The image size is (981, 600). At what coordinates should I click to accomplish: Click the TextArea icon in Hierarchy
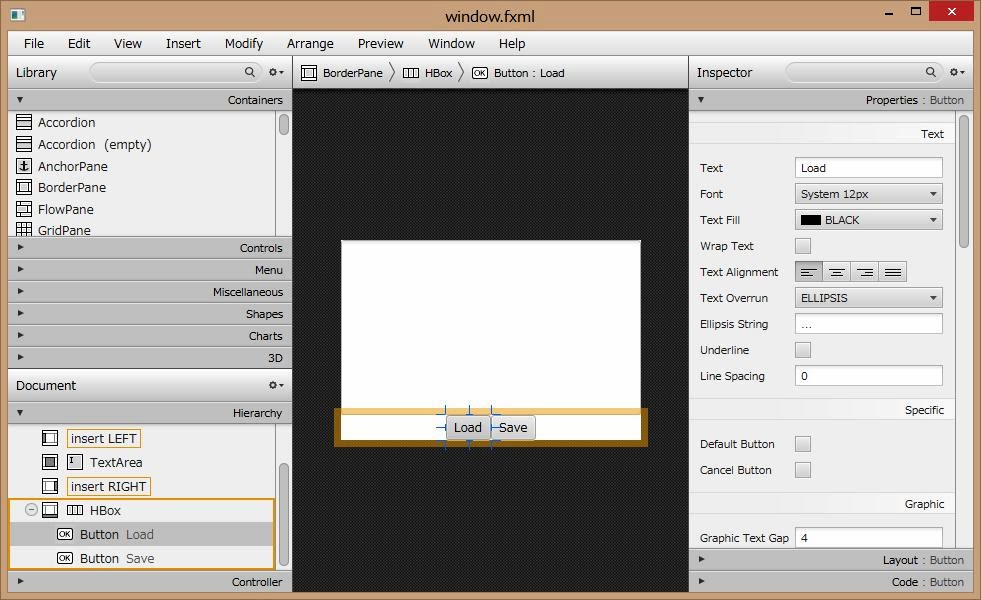pyautogui.click(x=75, y=462)
